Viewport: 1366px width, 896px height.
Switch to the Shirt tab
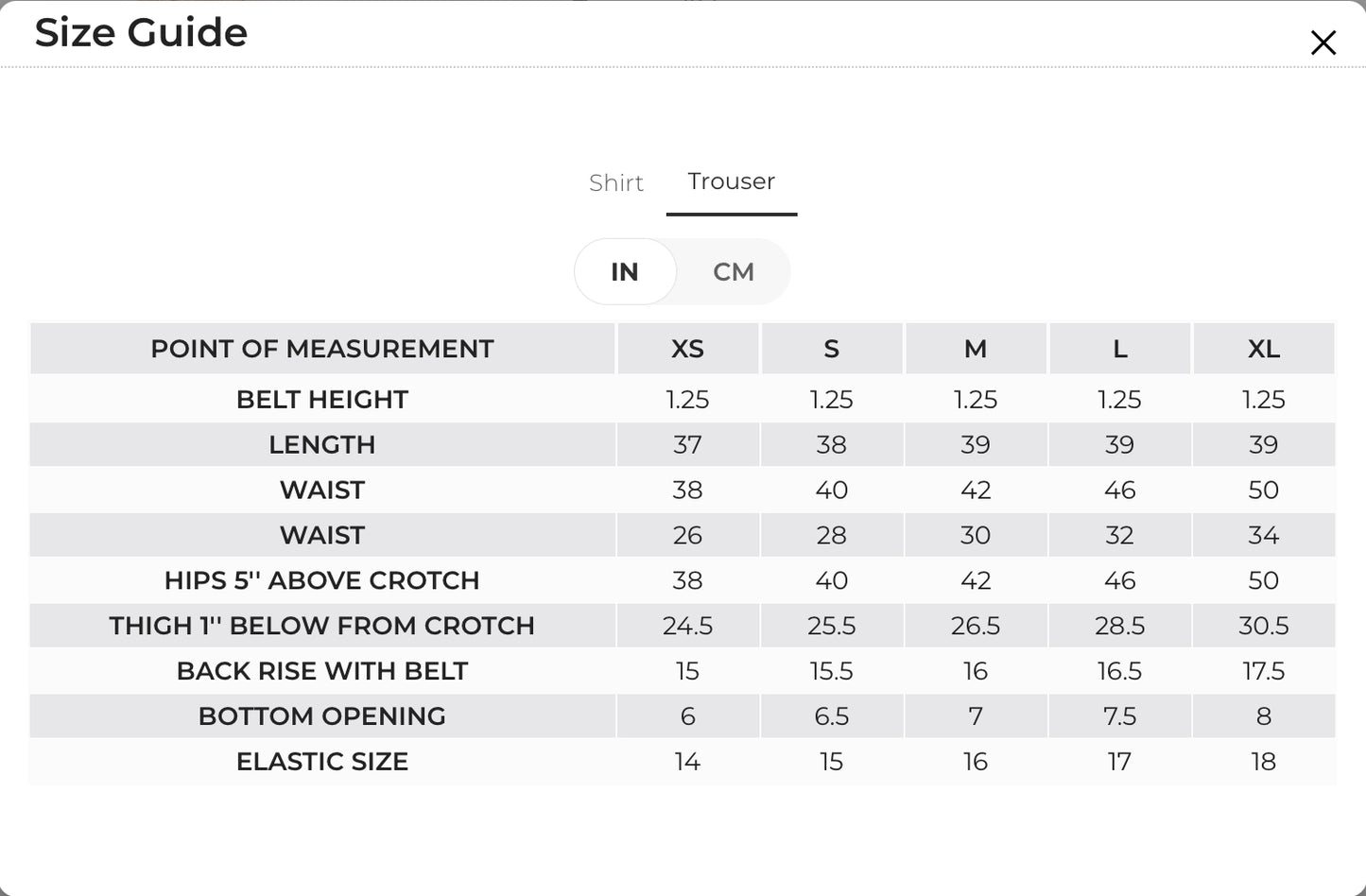(x=616, y=182)
